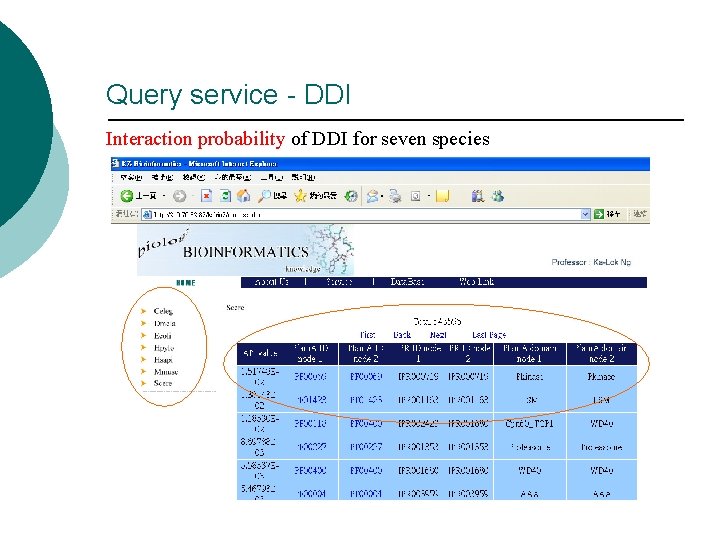720x540 pixels.
Task: Click the HOME link on webpage
Action: [186, 283]
